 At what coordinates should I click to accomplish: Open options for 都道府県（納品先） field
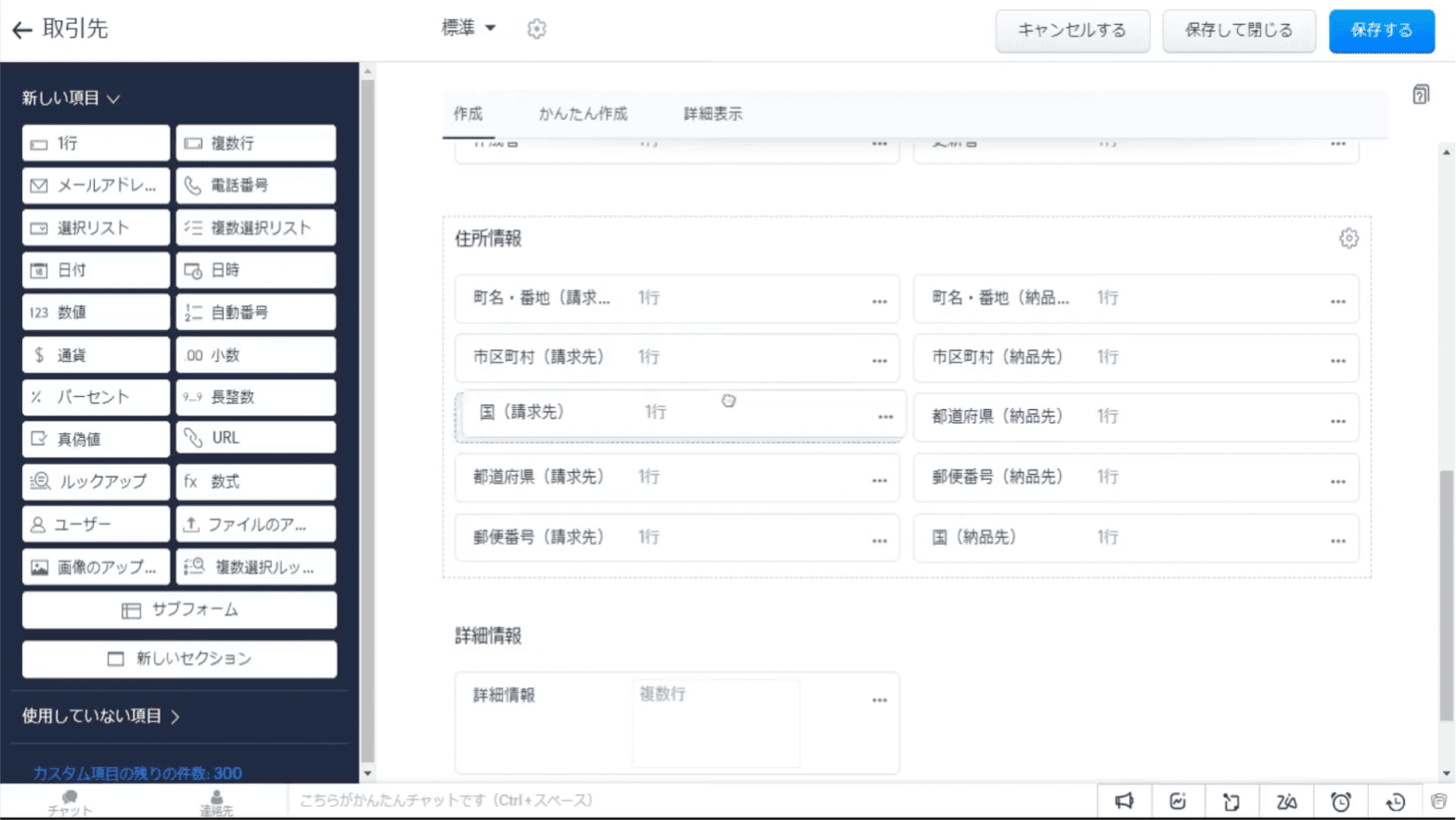[x=1337, y=420]
